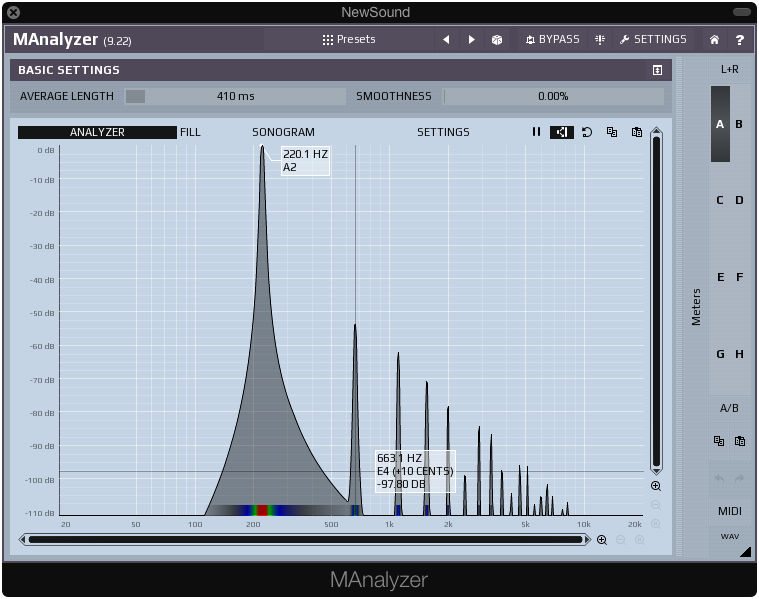
Task: Pause the analyzer display
Action: (x=536, y=132)
